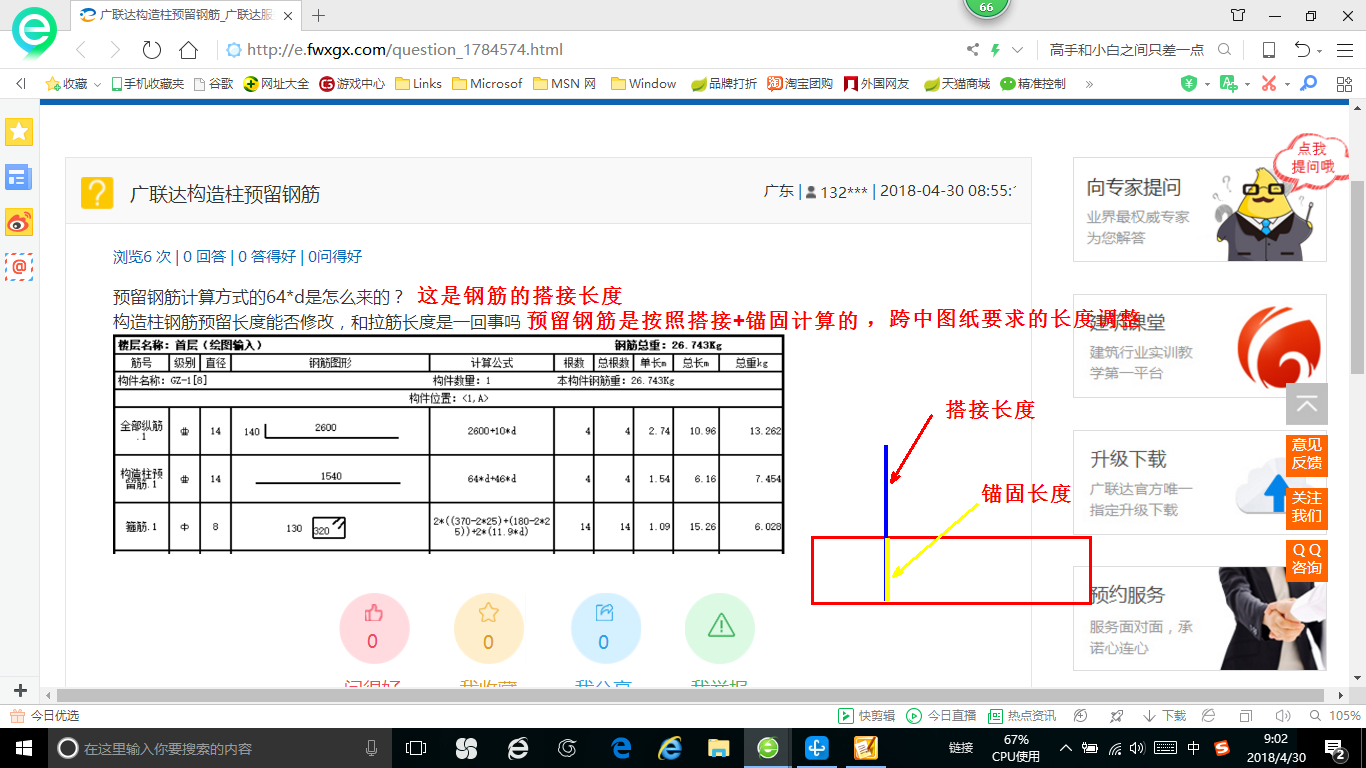1366x768 pixels.
Task: Click the orange QQ咨询 button
Action: [1307, 560]
